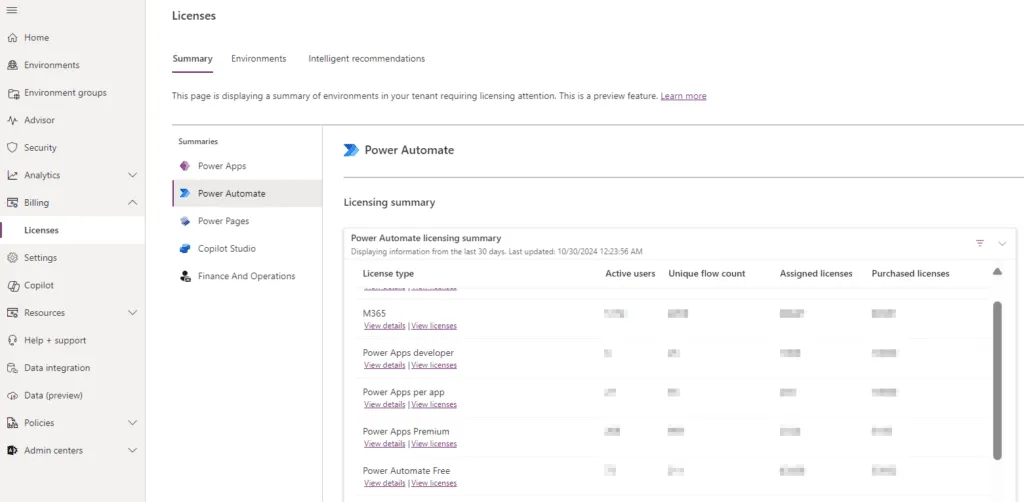The width and height of the screenshot is (1024, 502).
Task: Collapse the licensing summary card chevron
Action: pos(1002,243)
